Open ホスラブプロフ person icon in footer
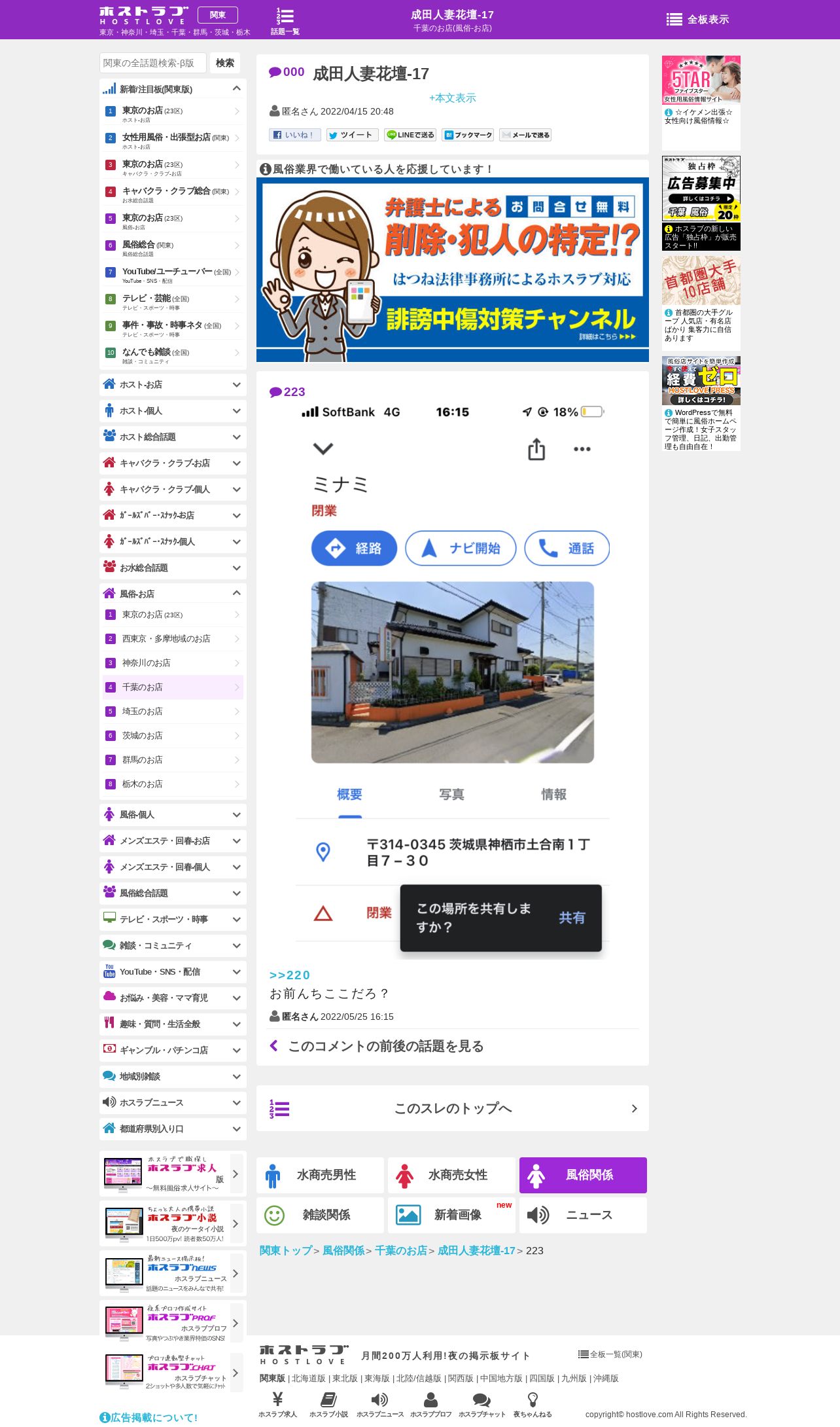The width and height of the screenshot is (840, 1427). tap(431, 1404)
